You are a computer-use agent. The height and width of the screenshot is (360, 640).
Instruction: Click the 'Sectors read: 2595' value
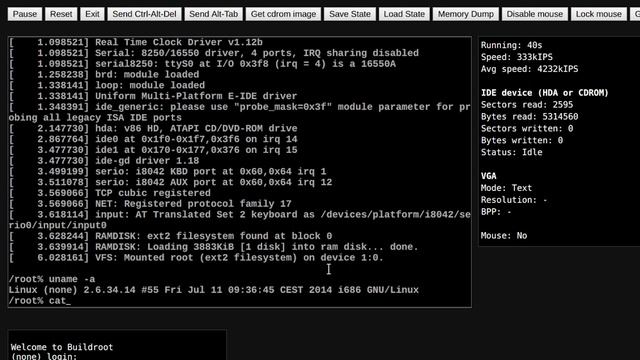527,105
